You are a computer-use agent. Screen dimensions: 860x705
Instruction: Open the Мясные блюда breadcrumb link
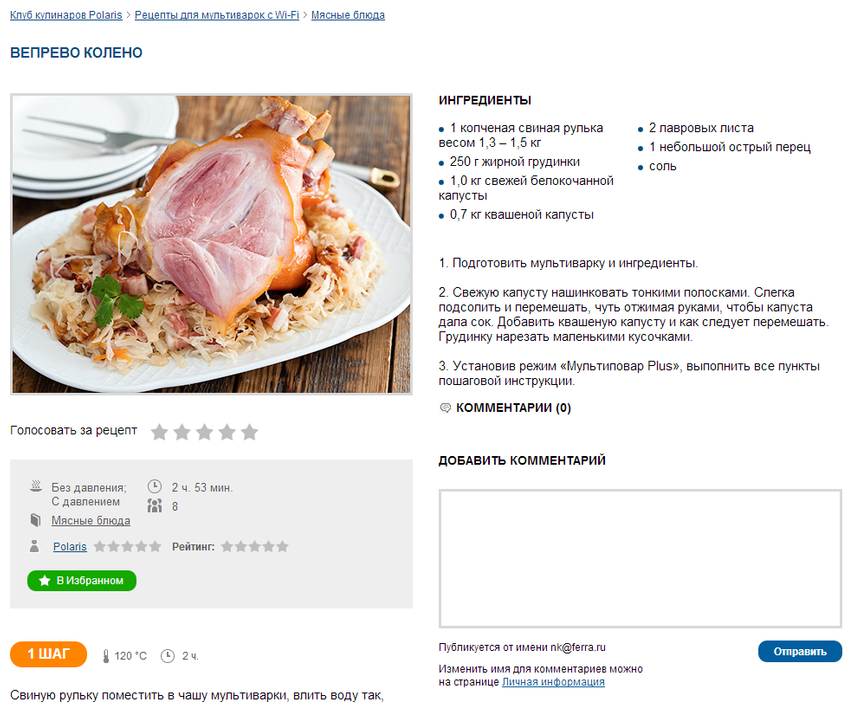[348, 15]
